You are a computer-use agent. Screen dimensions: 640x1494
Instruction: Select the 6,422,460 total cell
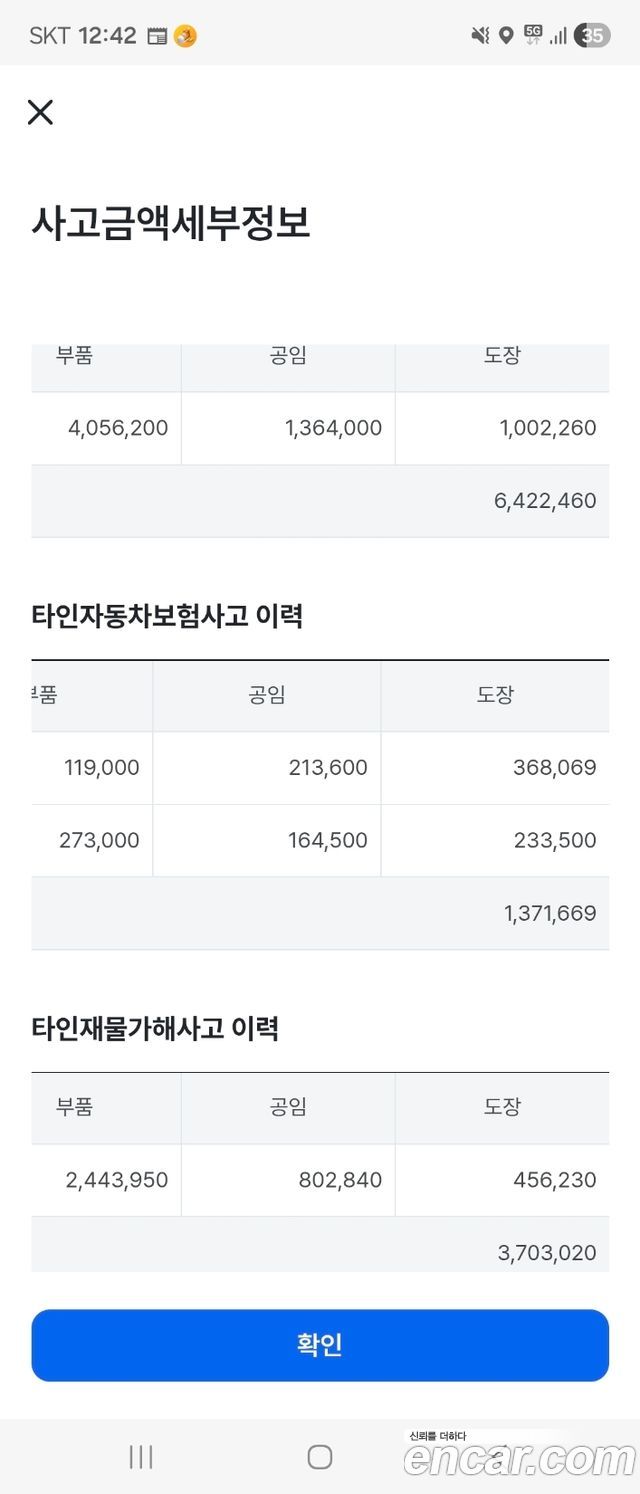[320, 501]
